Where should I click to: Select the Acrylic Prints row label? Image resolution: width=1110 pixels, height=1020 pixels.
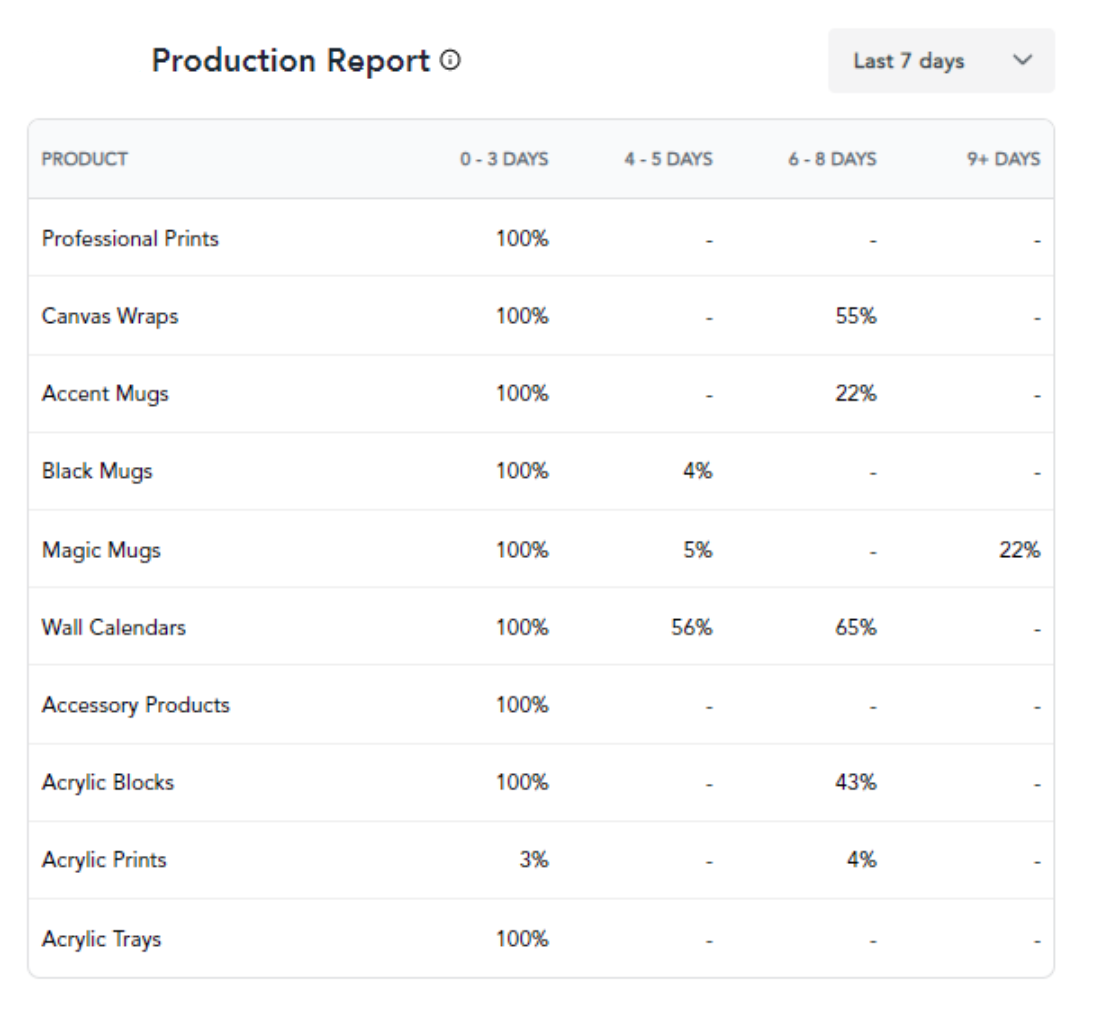pos(104,860)
